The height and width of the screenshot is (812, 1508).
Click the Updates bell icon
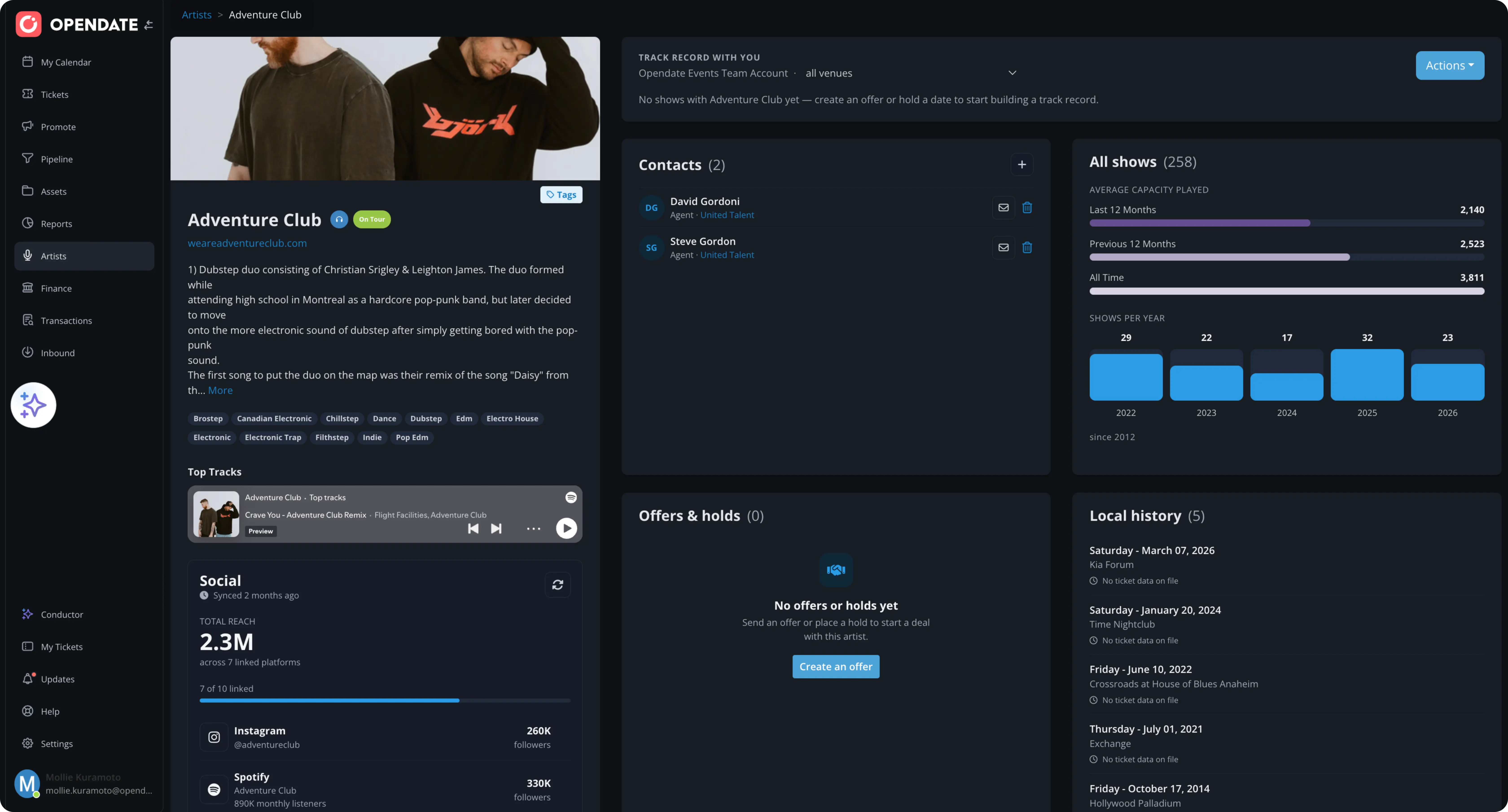tap(28, 679)
